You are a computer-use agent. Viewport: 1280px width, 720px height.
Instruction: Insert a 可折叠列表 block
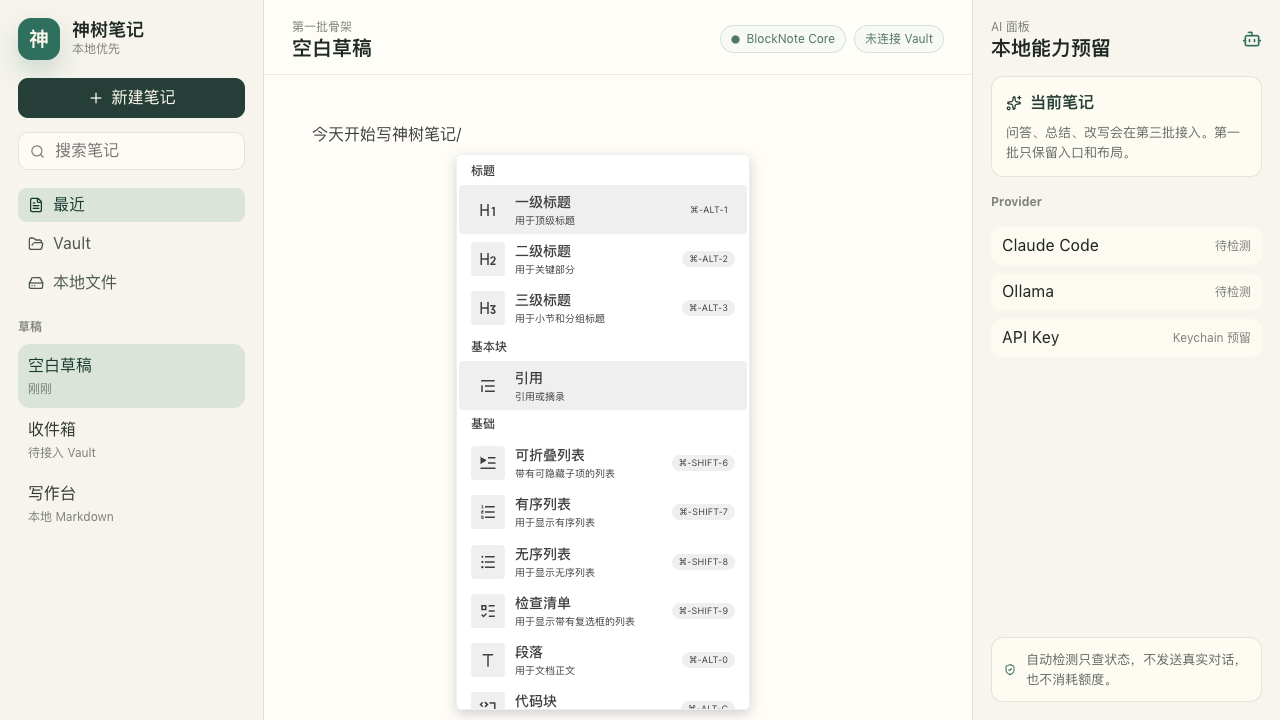603,463
